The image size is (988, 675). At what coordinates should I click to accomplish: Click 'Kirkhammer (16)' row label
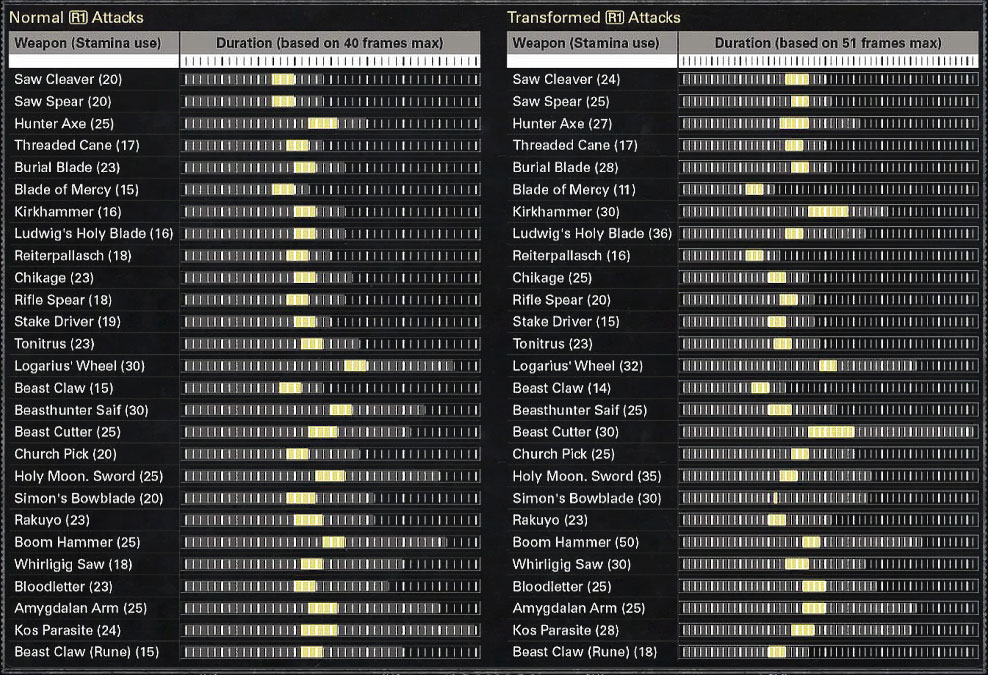[x=68, y=212]
